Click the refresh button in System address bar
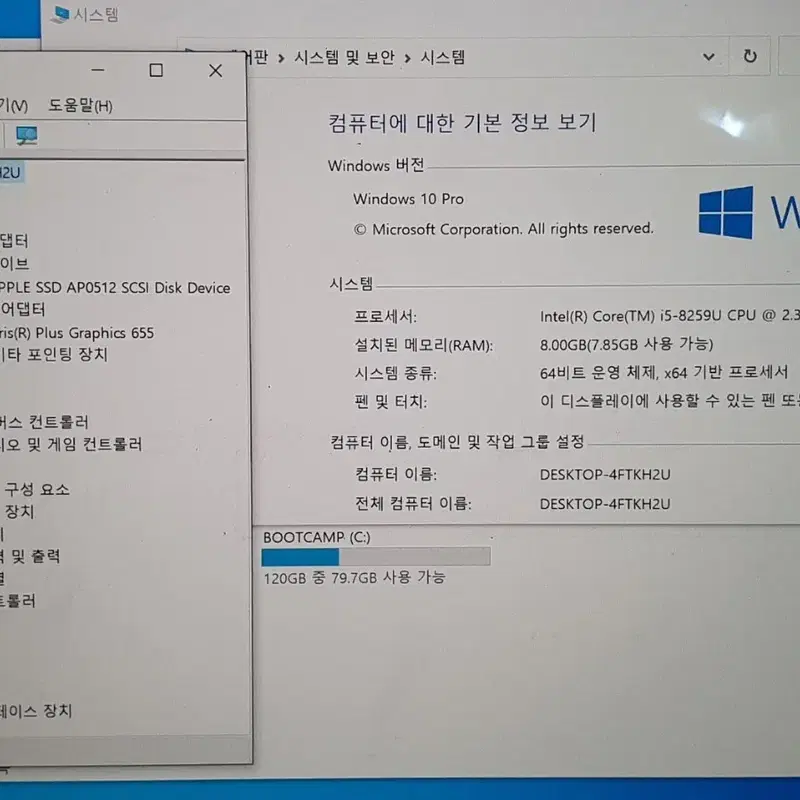The height and width of the screenshot is (800, 800). click(x=749, y=56)
